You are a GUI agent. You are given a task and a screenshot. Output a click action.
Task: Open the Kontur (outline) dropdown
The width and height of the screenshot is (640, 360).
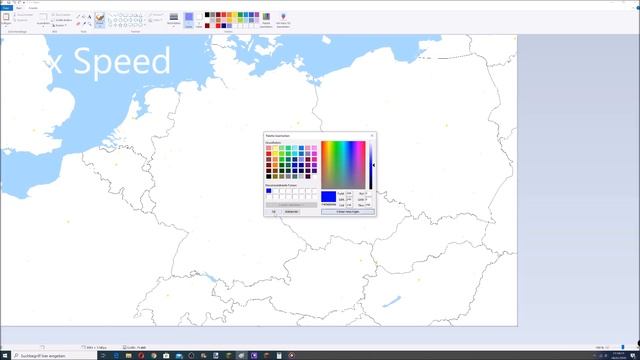[x=156, y=15]
